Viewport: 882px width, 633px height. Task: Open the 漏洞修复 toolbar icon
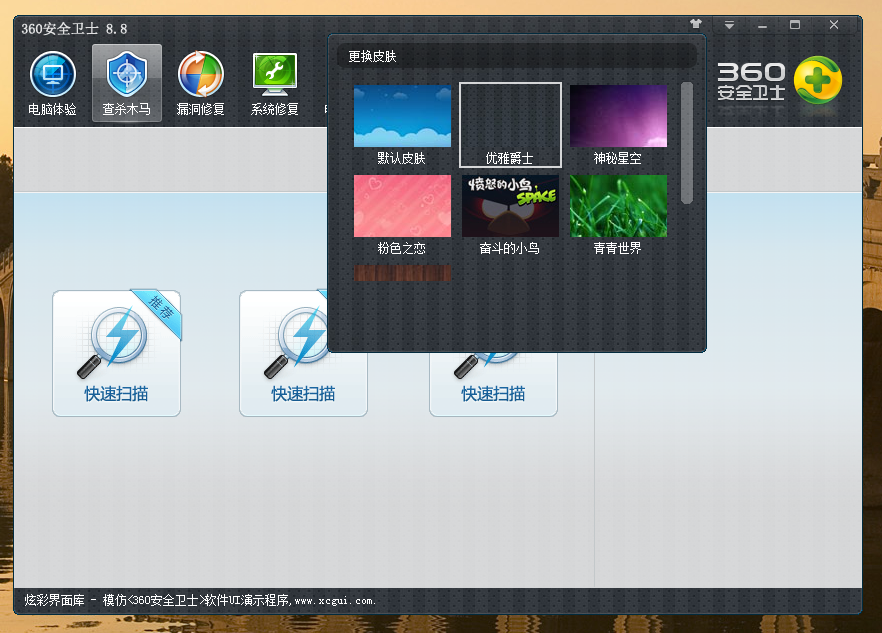coord(201,83)
